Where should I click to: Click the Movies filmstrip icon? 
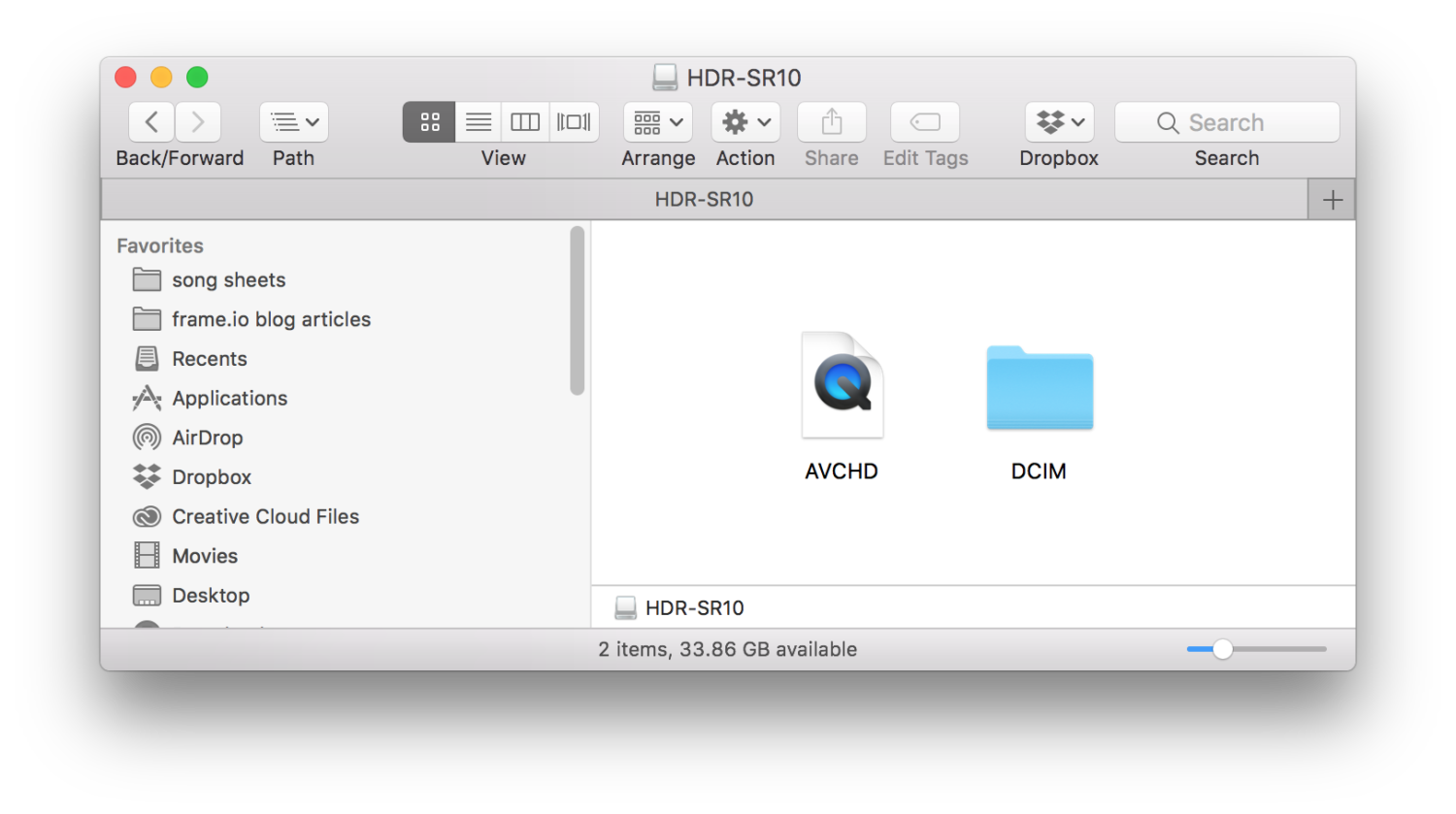pyautogui.click(x=147, y=556)
